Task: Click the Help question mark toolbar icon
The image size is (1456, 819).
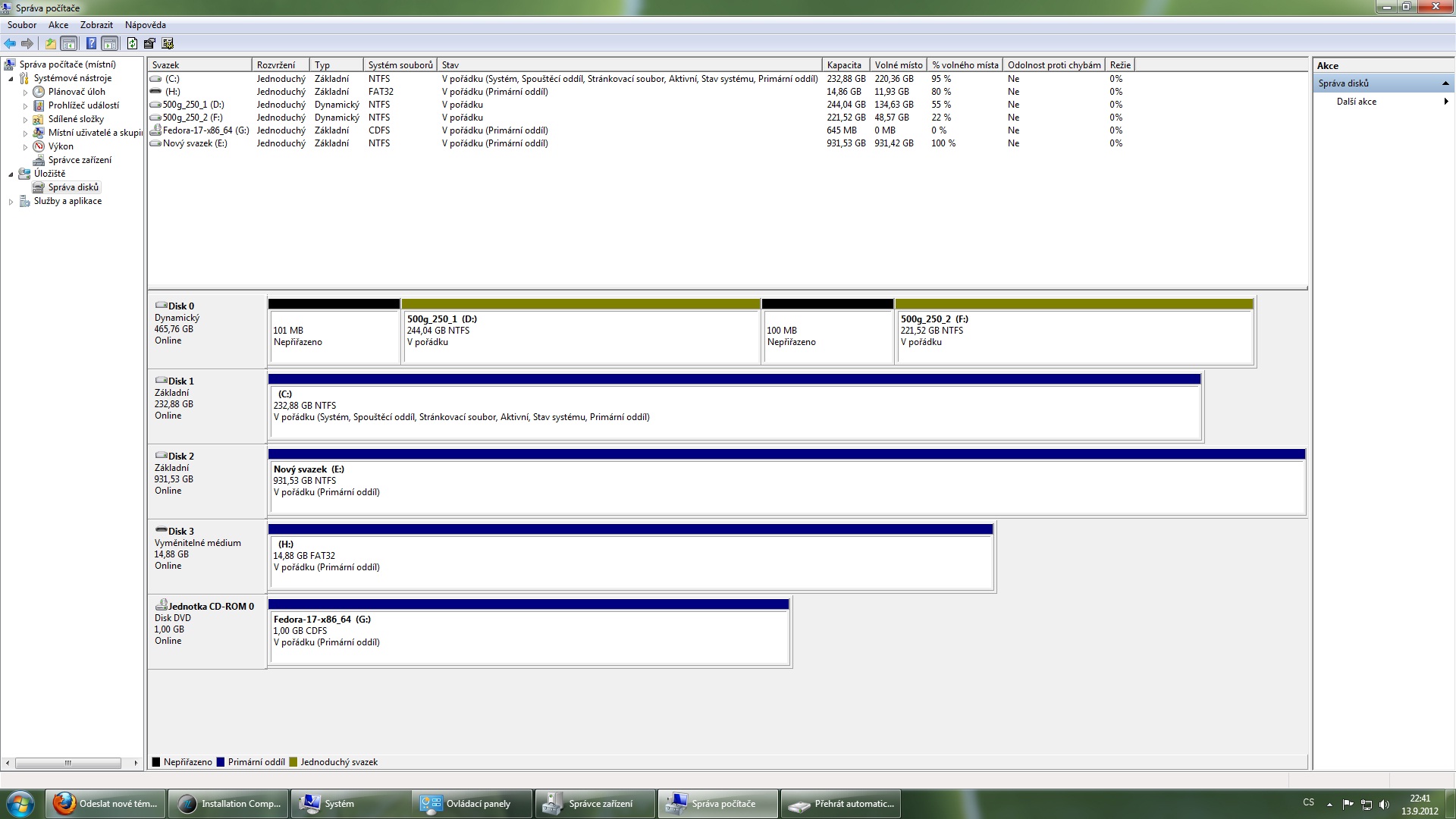Action: pos(91,44)
